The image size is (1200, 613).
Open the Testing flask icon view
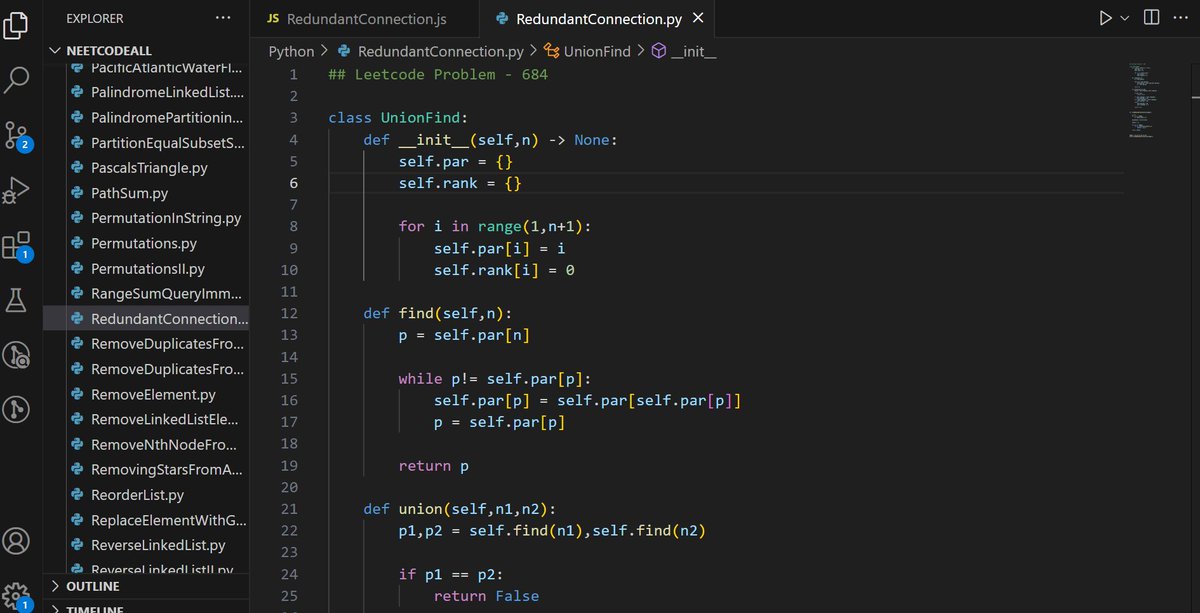17,299
